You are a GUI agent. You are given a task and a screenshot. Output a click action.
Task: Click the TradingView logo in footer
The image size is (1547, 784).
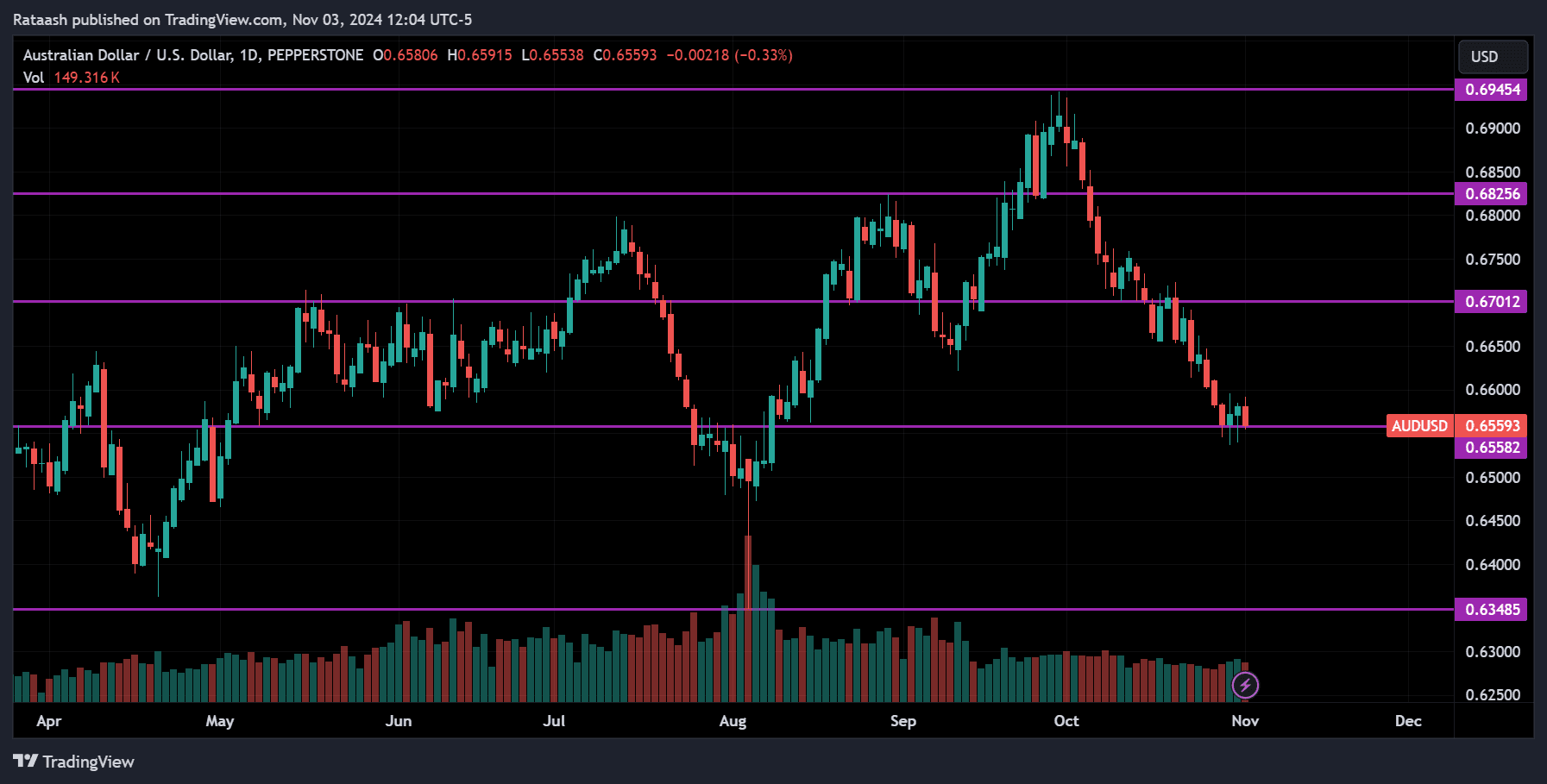[74, 762]
